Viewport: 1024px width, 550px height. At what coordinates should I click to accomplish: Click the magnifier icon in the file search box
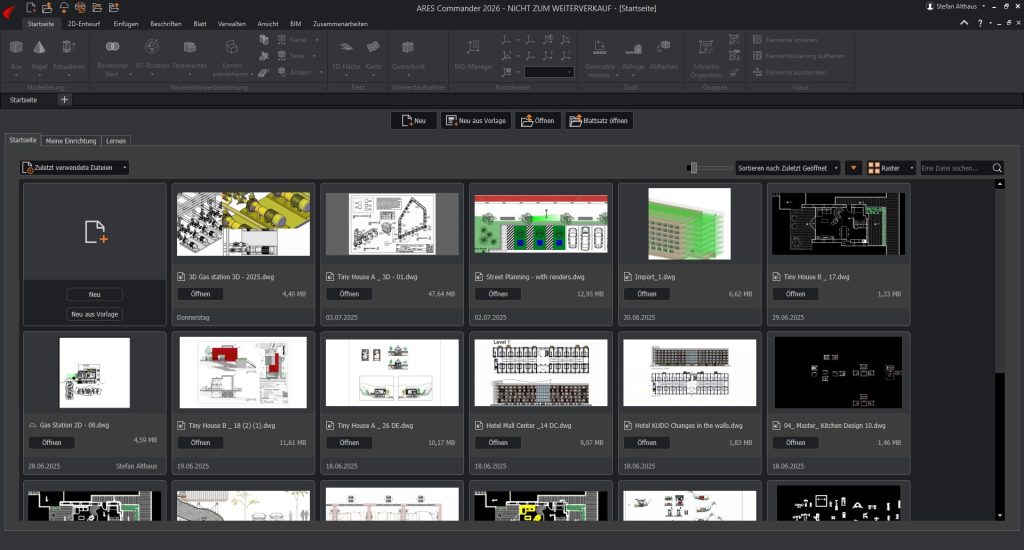coord(996,169)
